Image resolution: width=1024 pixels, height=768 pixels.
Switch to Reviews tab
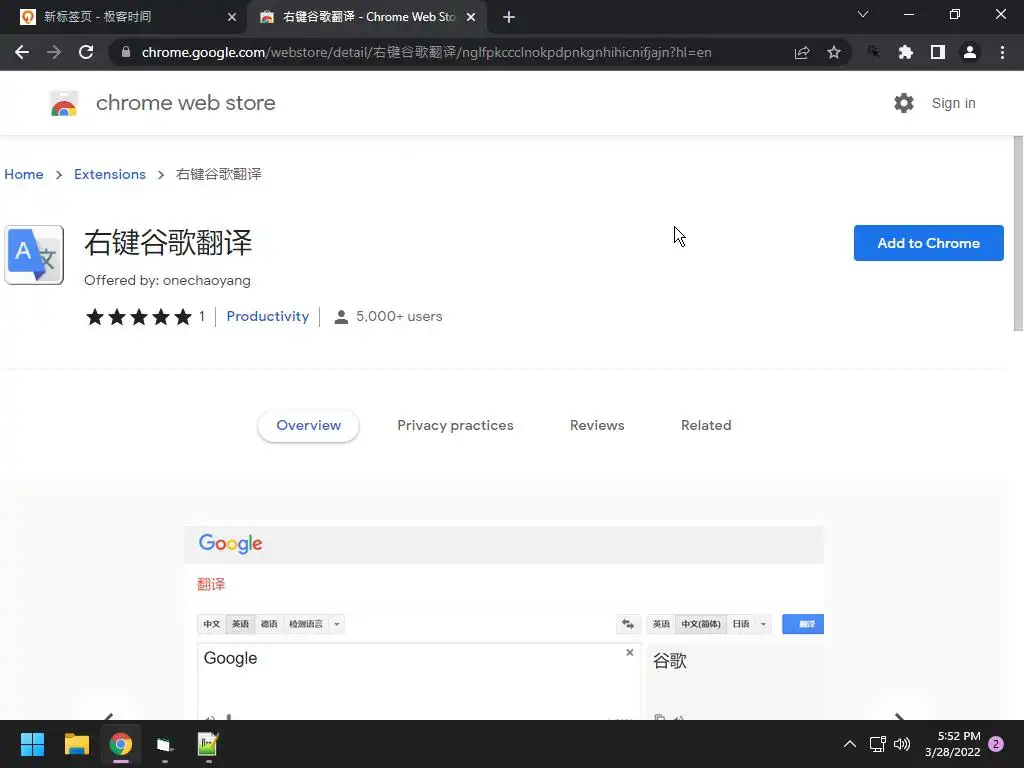(597, 425)
